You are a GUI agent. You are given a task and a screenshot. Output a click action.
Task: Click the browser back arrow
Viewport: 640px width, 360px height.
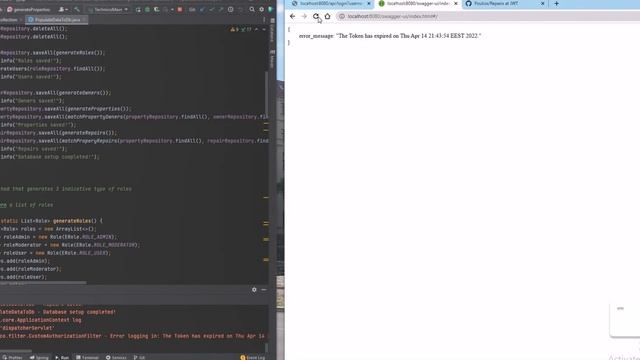(292, 16)
